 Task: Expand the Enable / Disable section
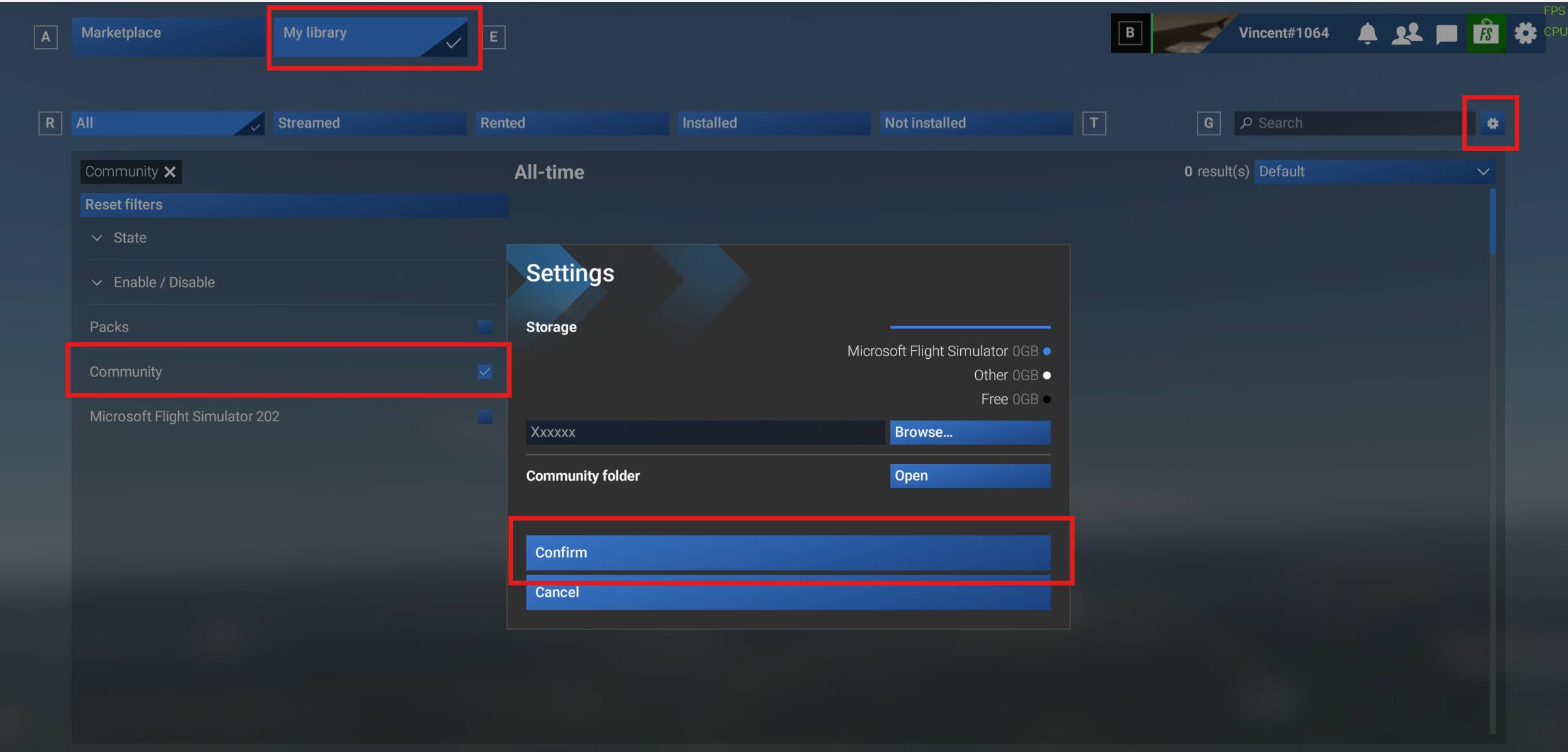pos(163,283)
